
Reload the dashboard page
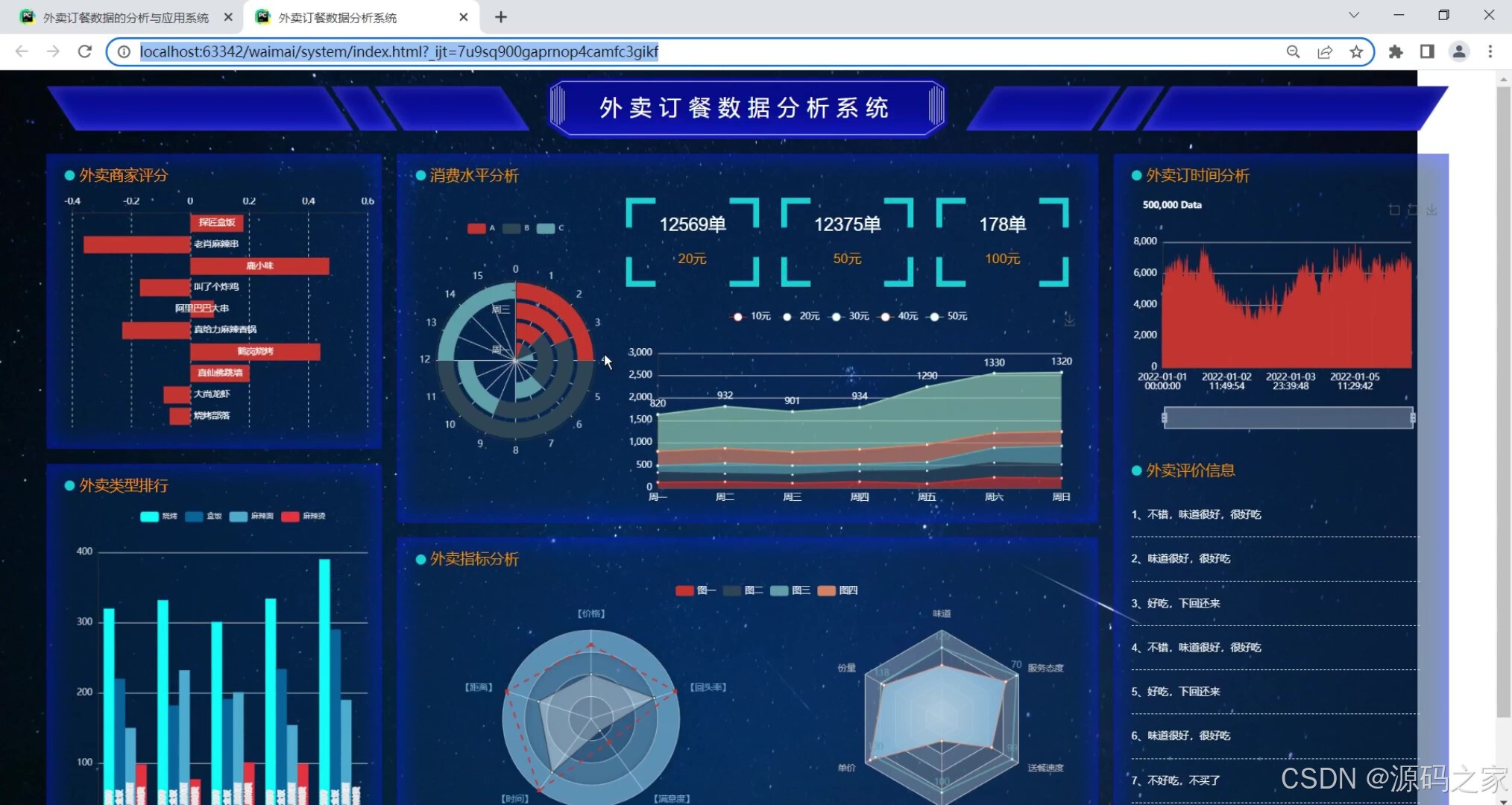point(85,51)
